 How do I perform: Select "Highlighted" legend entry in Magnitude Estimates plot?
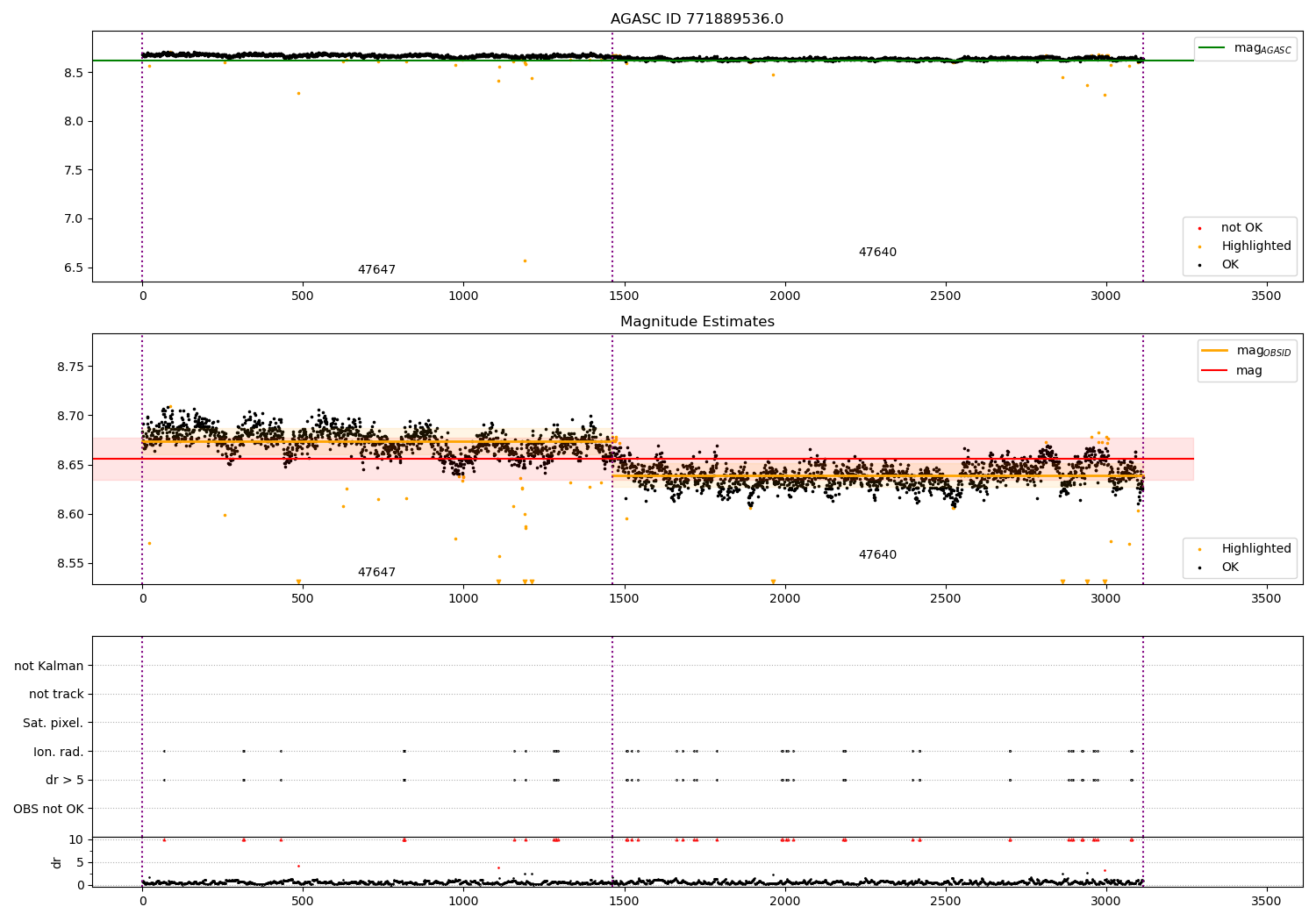(x=1256, y=549)
